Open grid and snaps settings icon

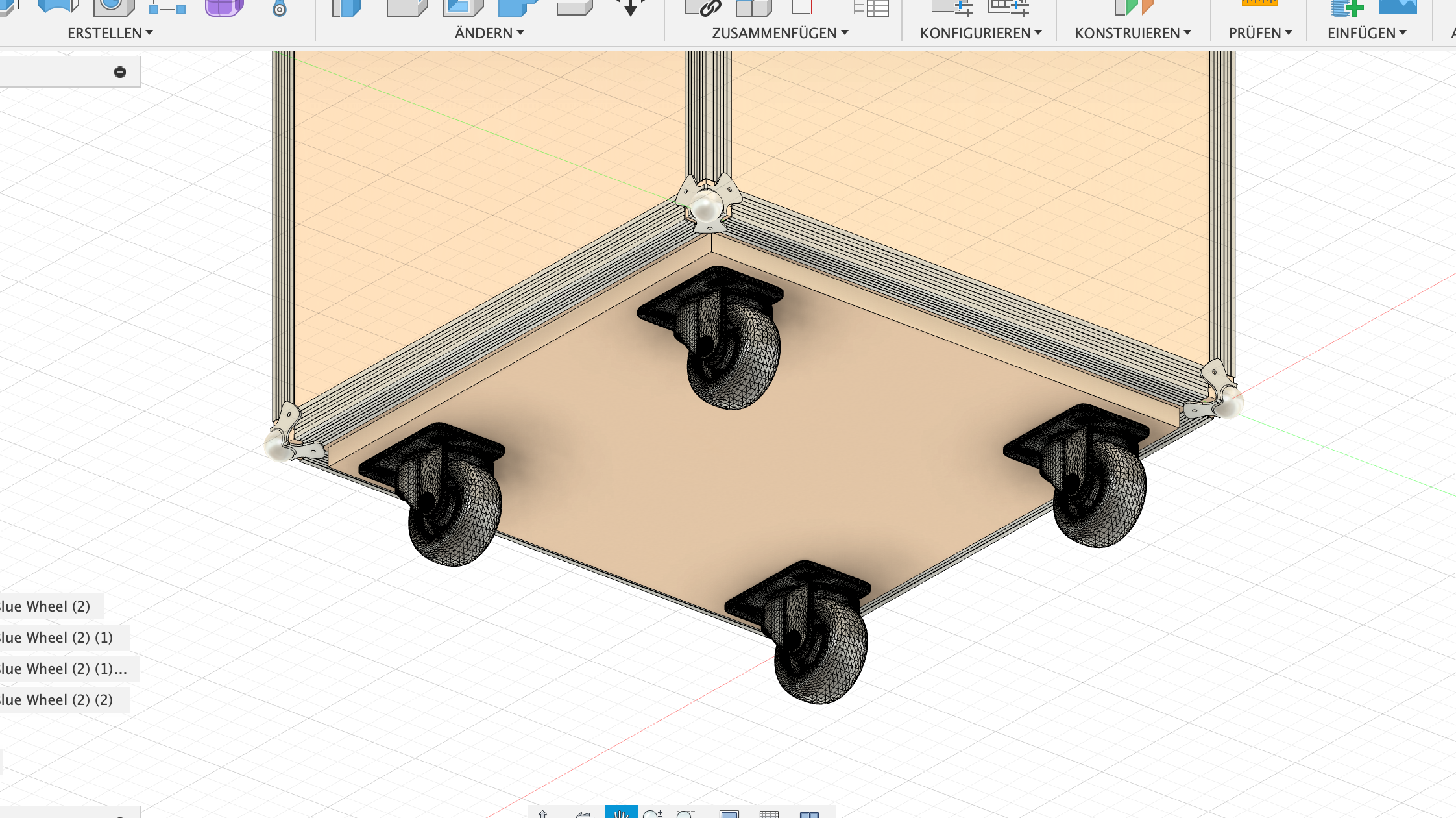point(769,814)
